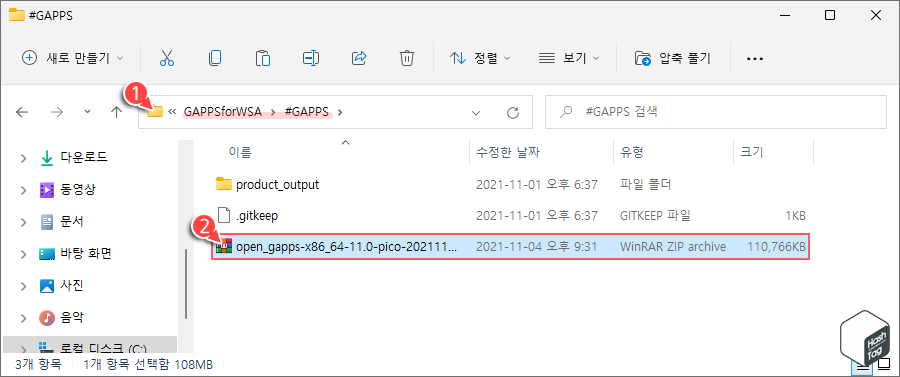Sort by the 크기 column header
Screen dimensions: 900x377
pos(751,153)
